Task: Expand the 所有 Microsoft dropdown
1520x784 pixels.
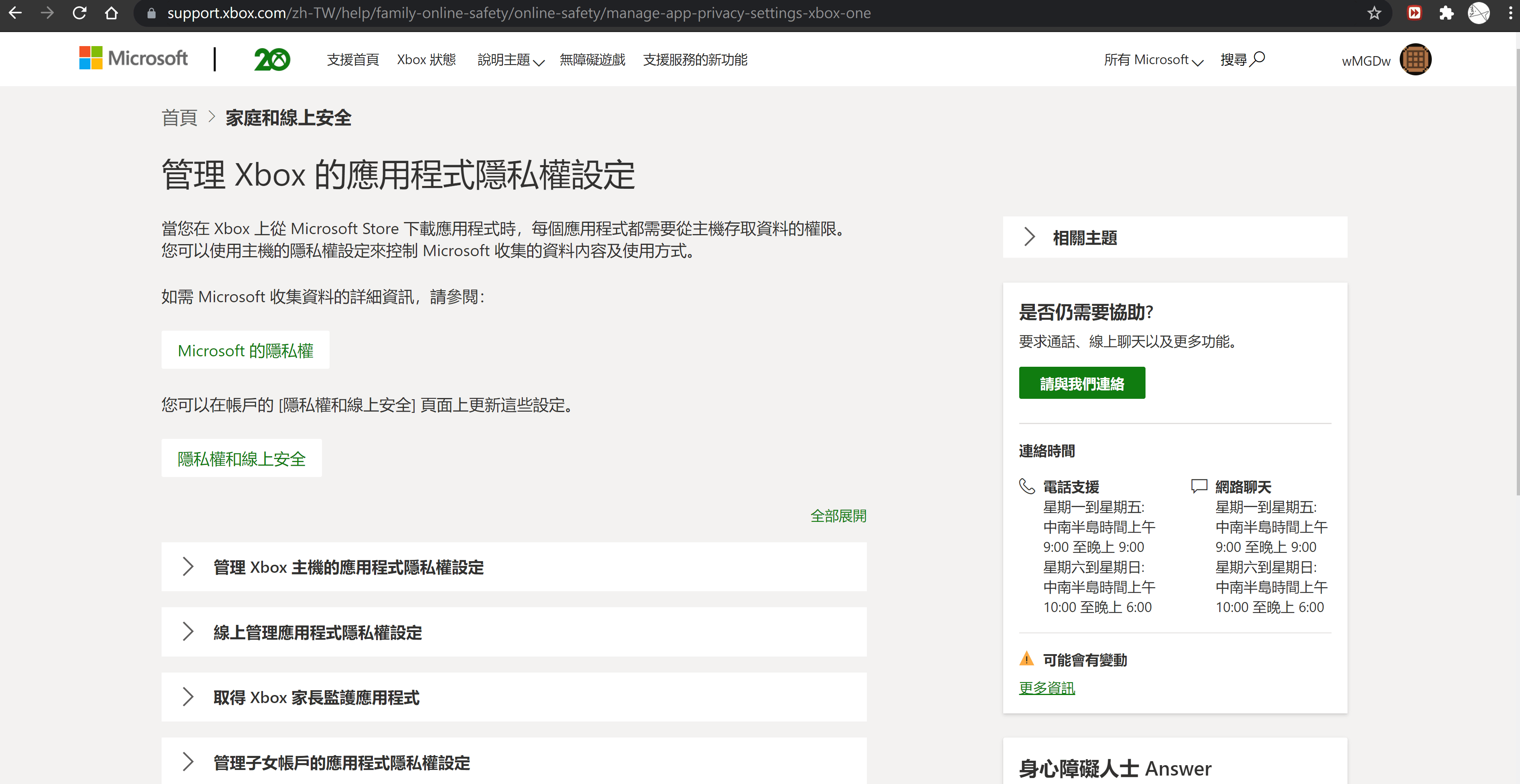Action: coord(1154,60)
